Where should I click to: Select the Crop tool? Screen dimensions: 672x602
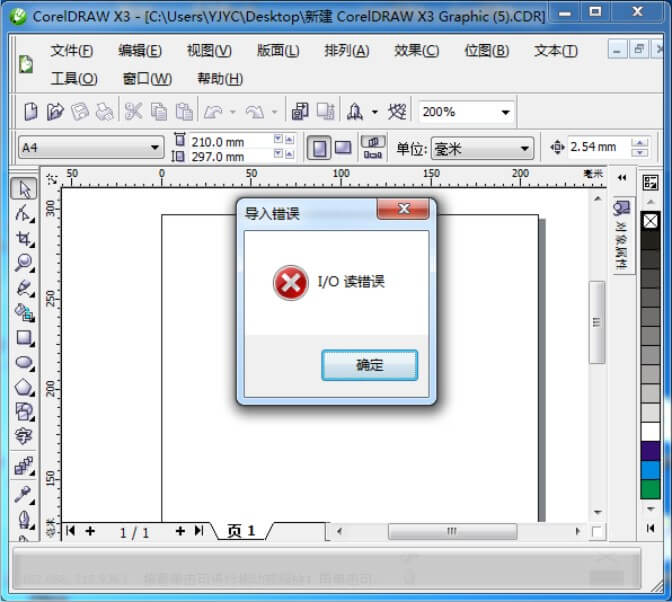point(24,238)
